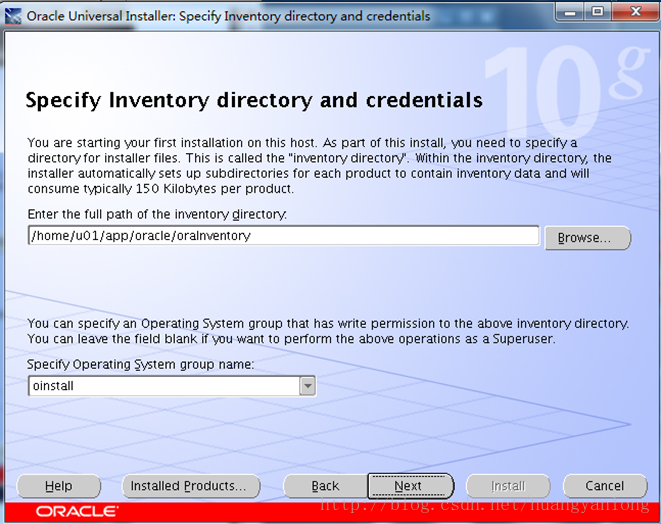Expand the Operating System group dropdown arrow
661x524 pixels.
[308, 386]
